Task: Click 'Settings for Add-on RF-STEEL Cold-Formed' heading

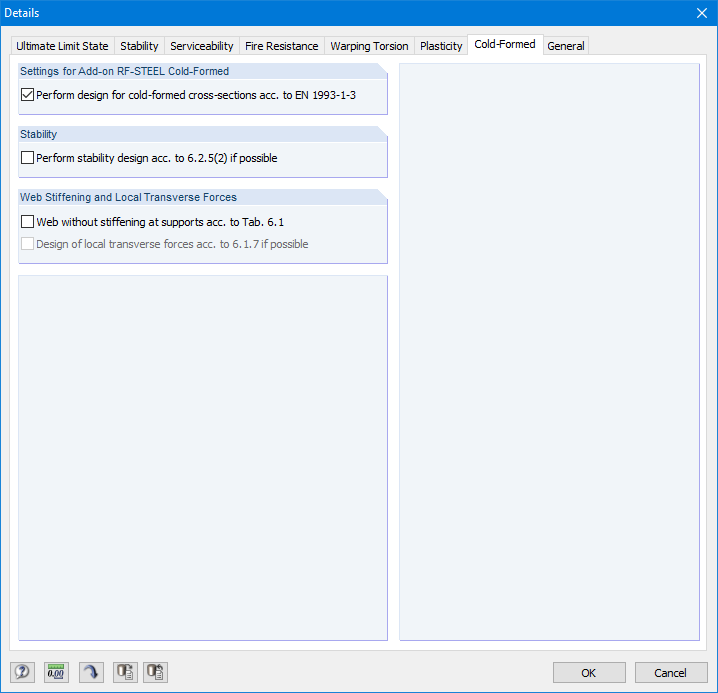Action: pyautogui.click(x=125, y=71)
